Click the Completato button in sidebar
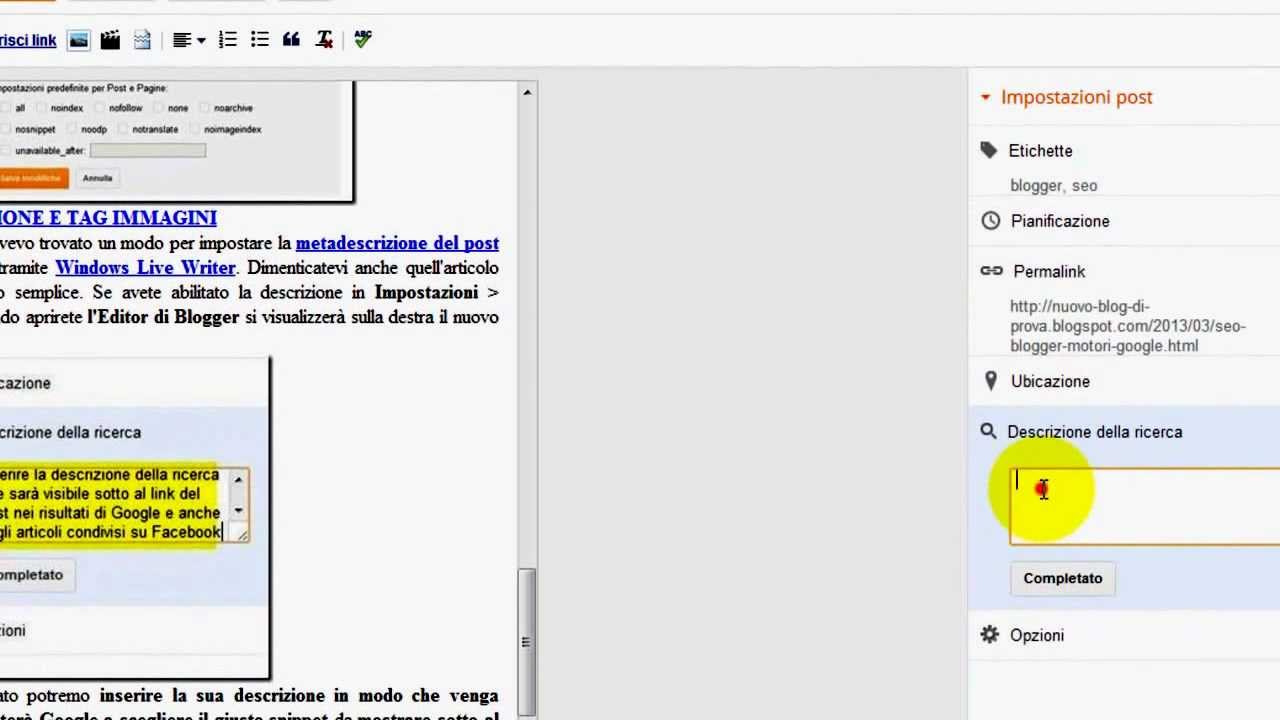The image size is (1280, 720). (1062, 578)
